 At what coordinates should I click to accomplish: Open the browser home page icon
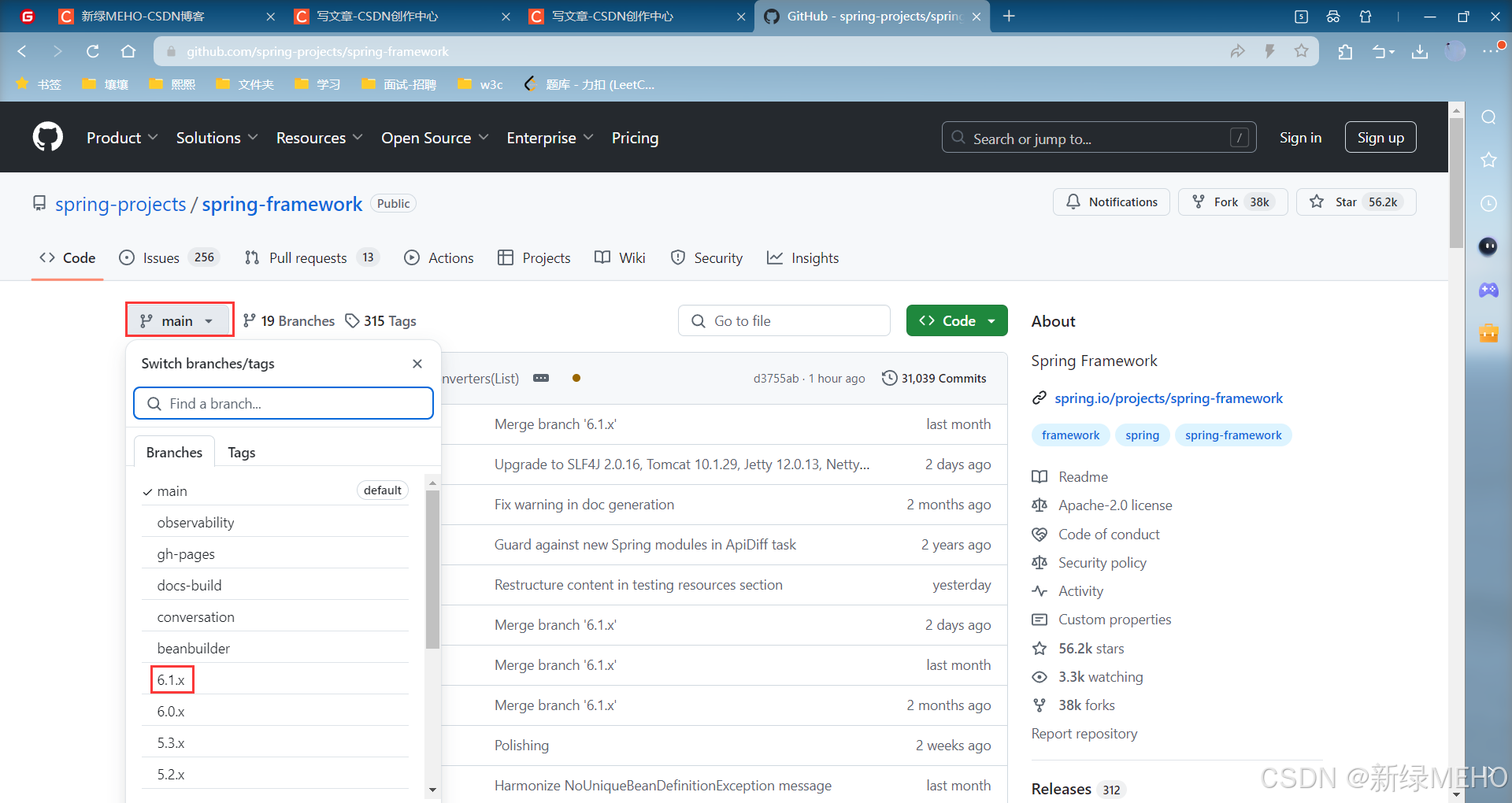[128, 51]
